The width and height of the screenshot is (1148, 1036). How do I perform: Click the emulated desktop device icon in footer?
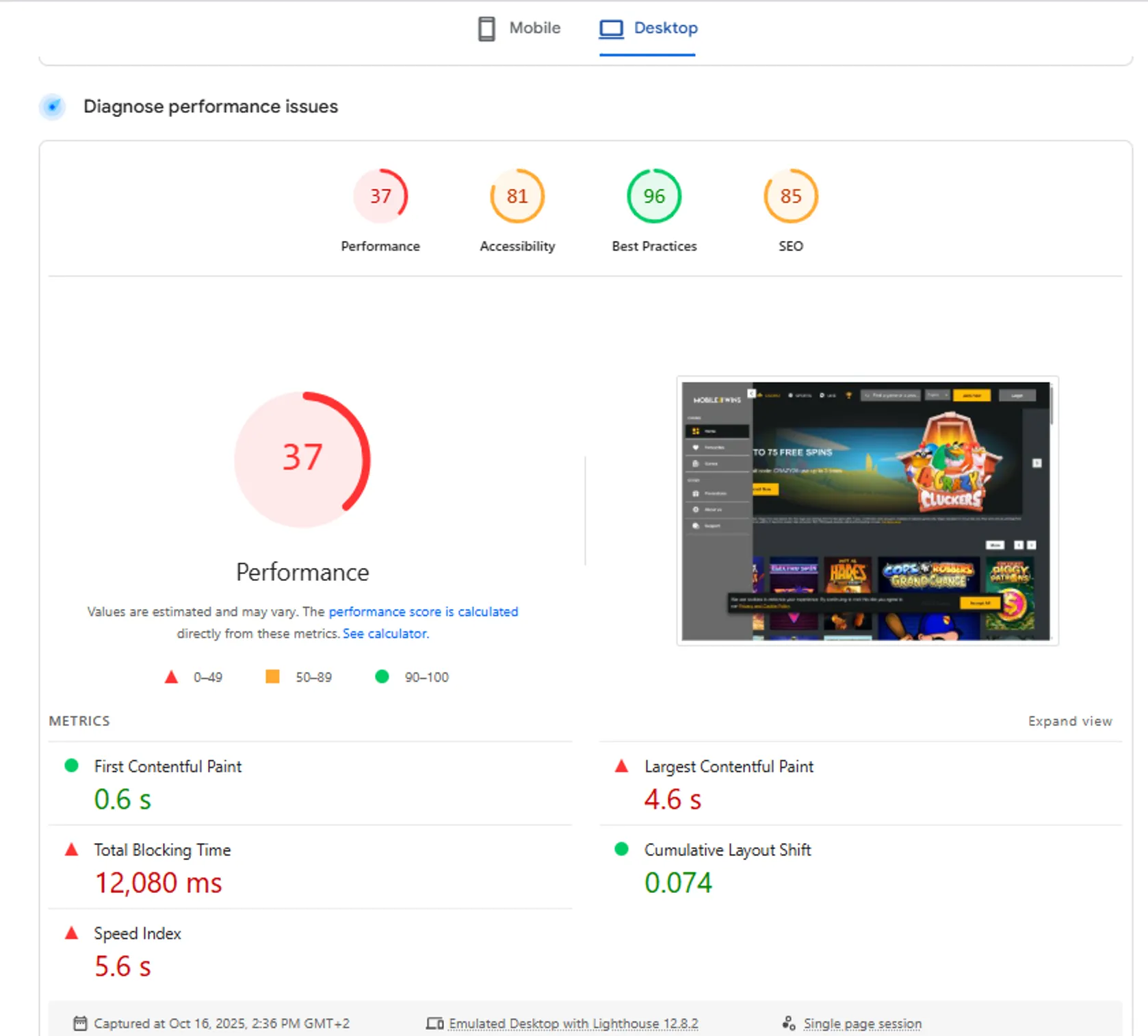coord(435,1023)
